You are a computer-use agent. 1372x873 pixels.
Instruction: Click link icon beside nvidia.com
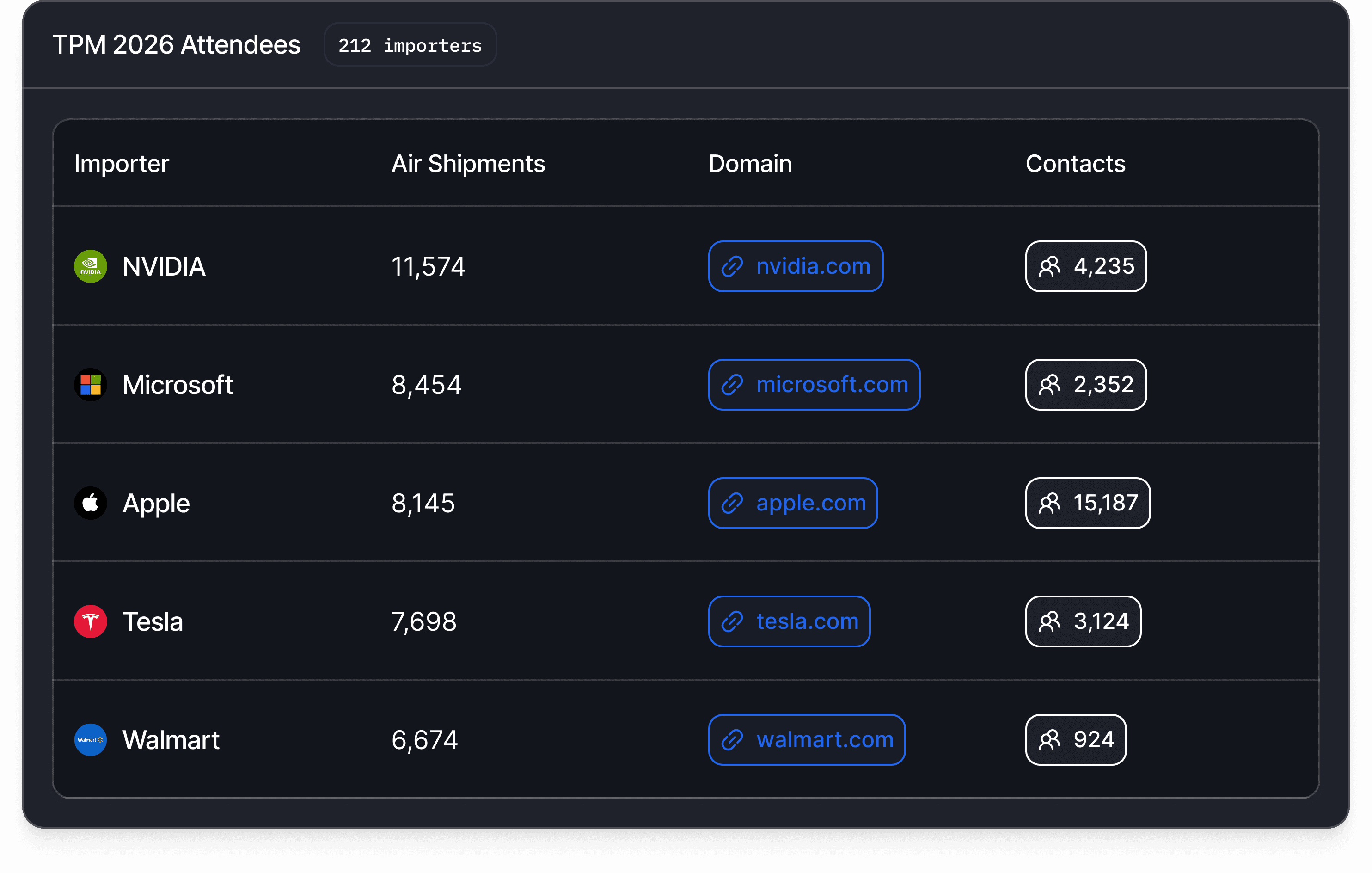(x=732, y=266)
